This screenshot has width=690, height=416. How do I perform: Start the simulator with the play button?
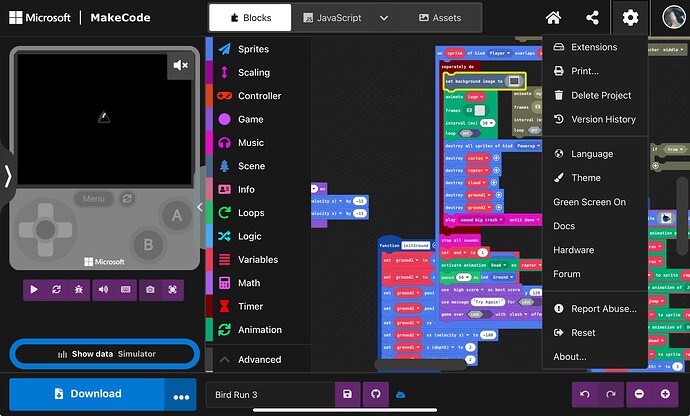click(x=34, y=289)
